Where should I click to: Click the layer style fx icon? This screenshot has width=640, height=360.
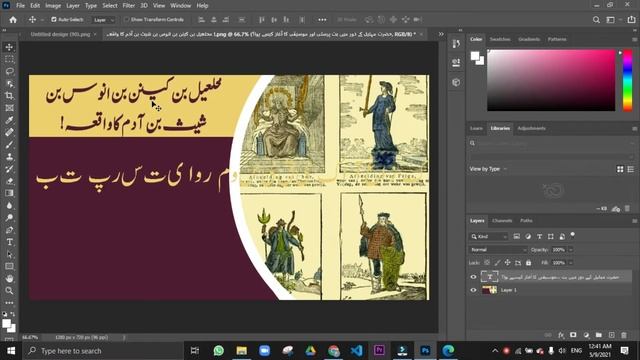point(561,335)
